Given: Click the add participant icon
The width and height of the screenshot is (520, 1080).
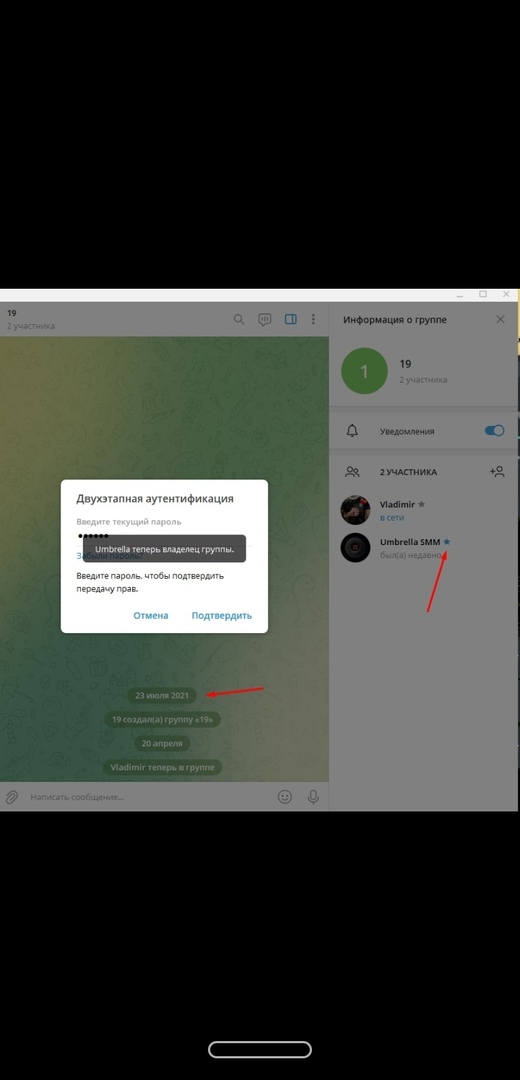Looking at the screenshot, I should coord(497,472).
